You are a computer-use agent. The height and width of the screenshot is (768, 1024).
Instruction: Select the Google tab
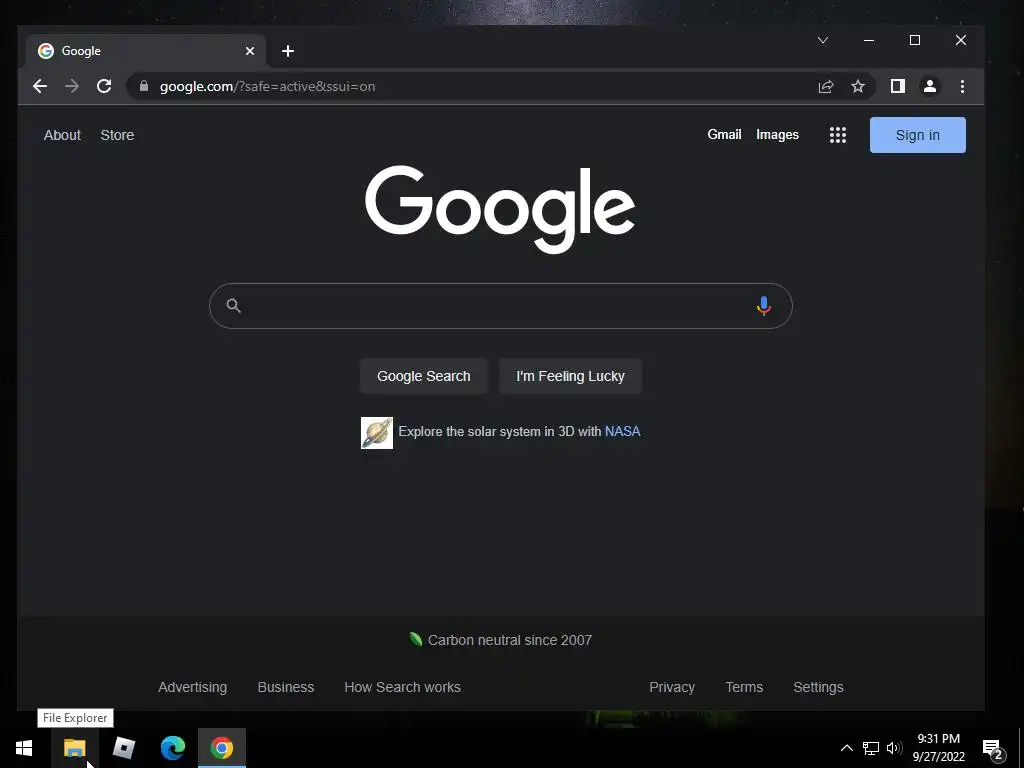(x=146, y=51)
